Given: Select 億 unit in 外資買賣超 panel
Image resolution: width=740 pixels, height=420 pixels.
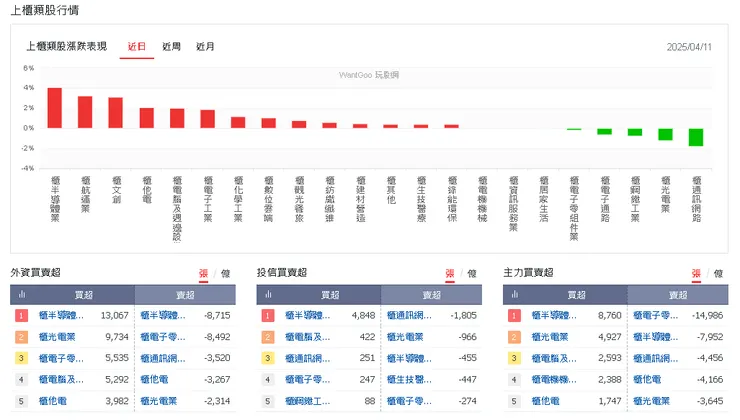Looking at the screenshot, I should click(x=226, y=273).
